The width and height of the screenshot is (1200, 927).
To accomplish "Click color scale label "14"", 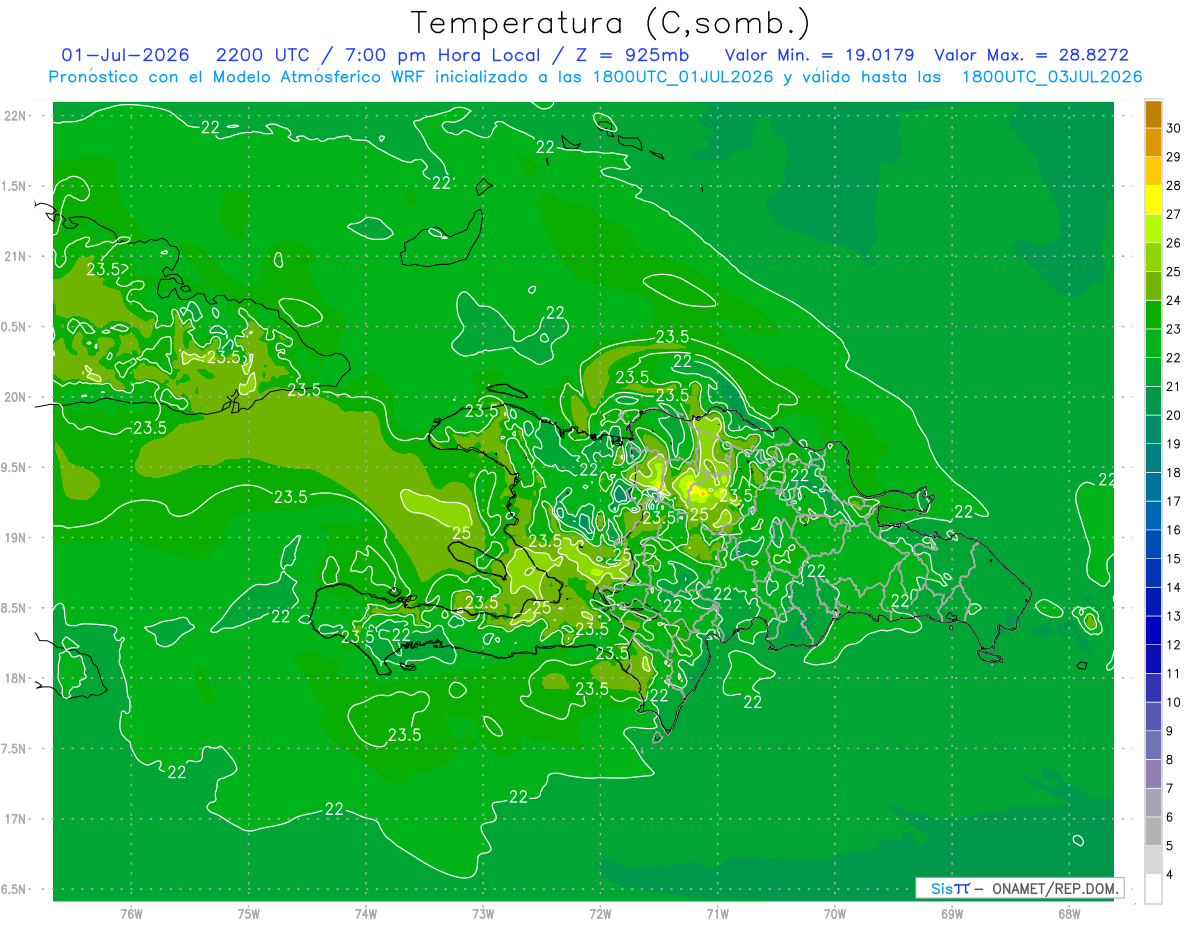I will [x=1174, y=588].
